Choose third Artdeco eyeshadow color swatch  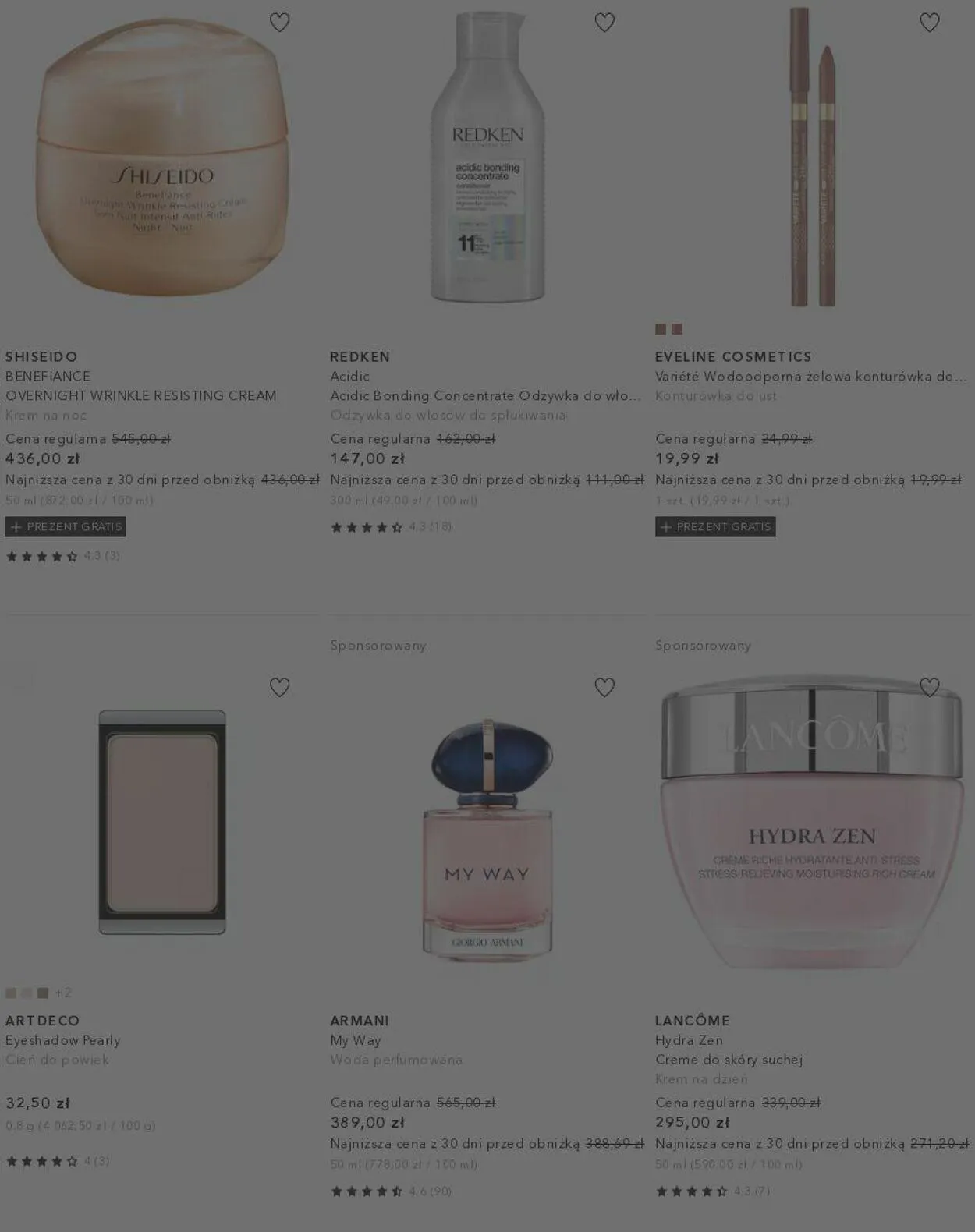[x=43, y=993]
